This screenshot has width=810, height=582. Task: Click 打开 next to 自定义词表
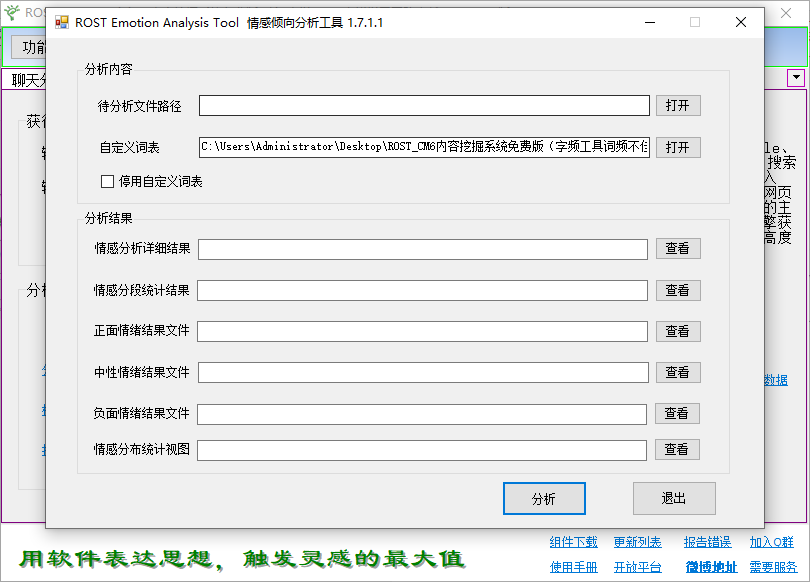pyautogui.click(x=678, y=147)
